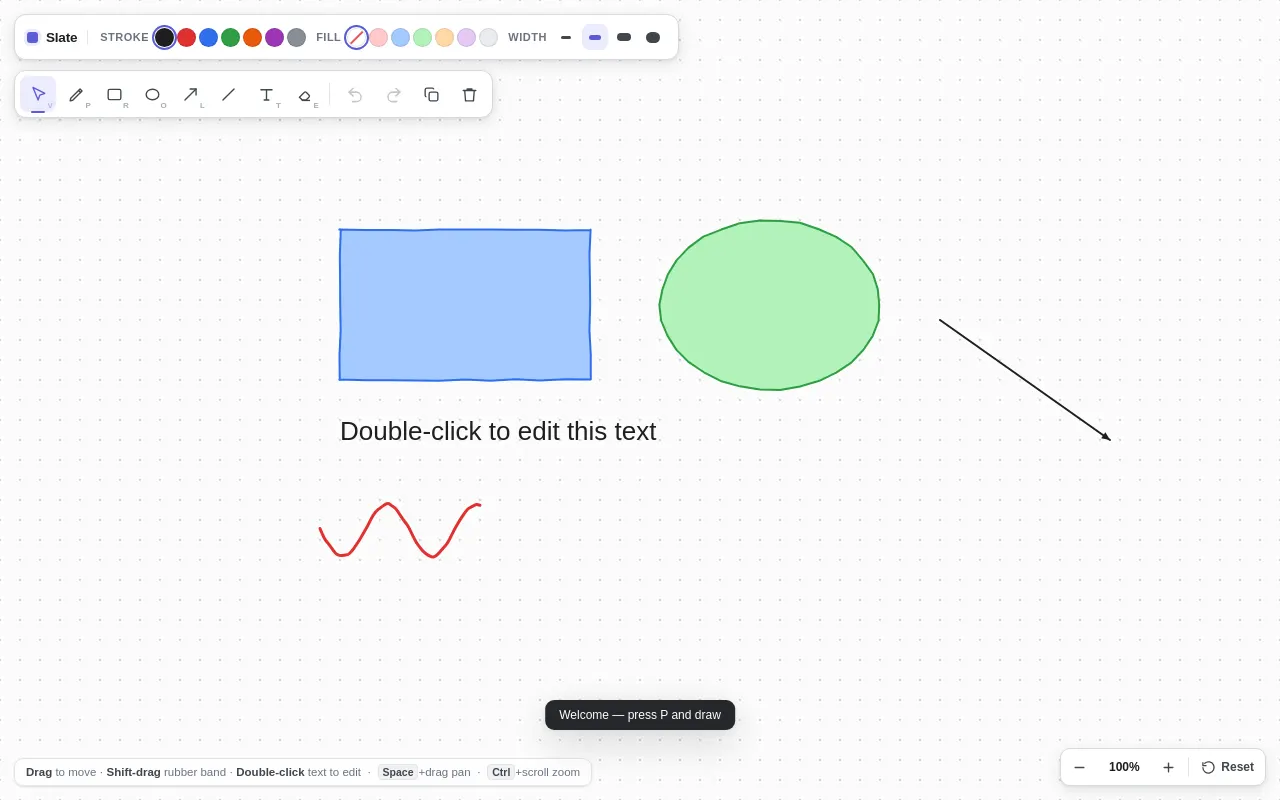Set stroke color to gray
This screenshot has width=1280, height=800.
[x=296, y=37]
